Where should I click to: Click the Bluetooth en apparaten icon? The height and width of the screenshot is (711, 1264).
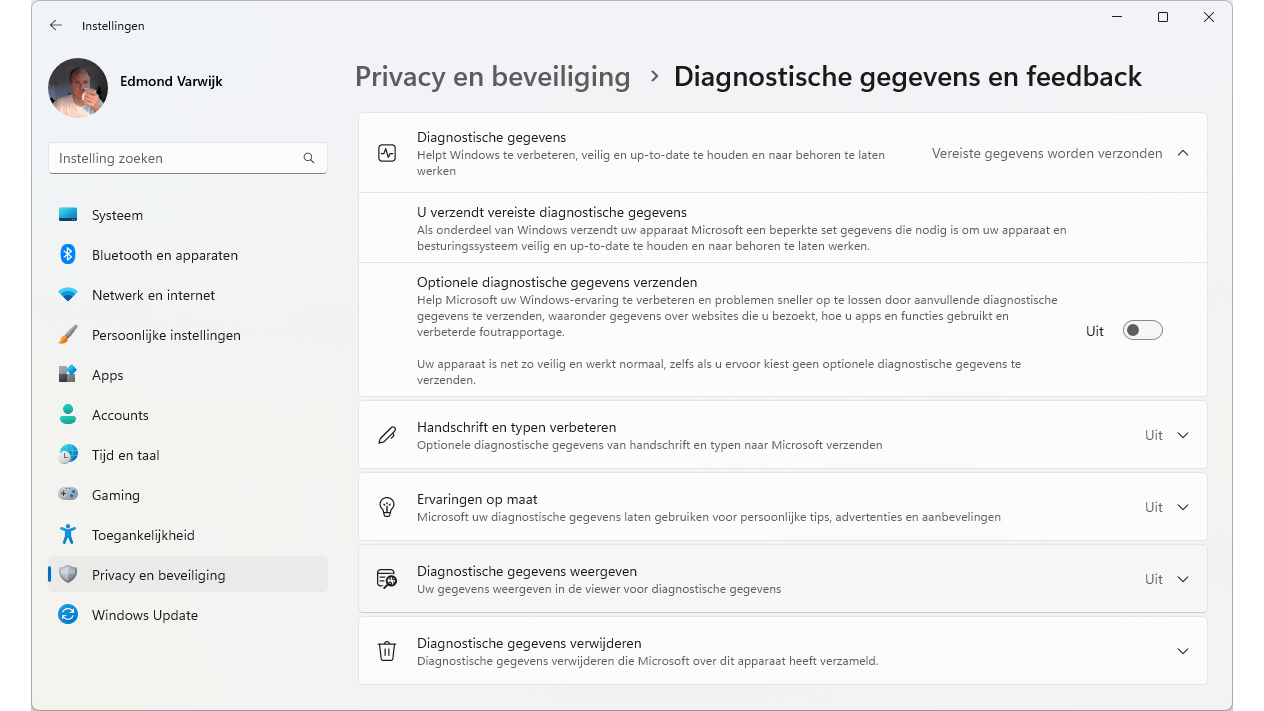[x=68, y=255]
